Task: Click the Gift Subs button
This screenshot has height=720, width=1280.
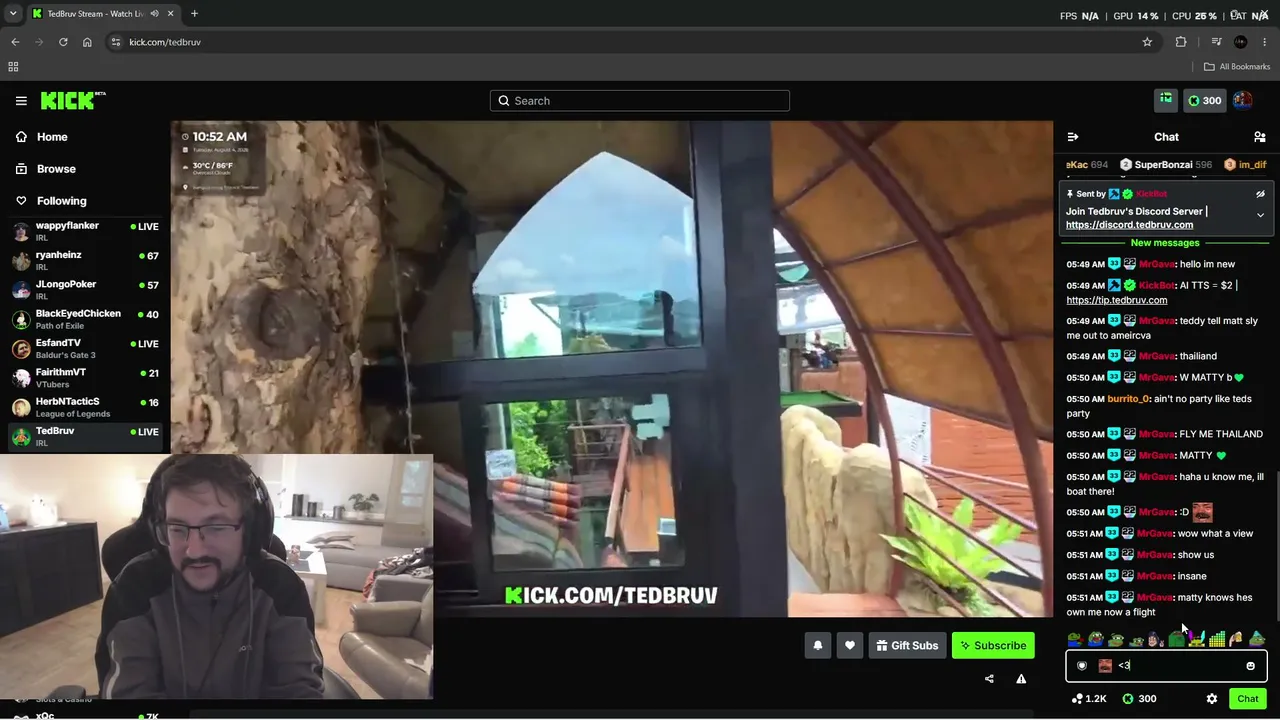Action: point(907,646)
